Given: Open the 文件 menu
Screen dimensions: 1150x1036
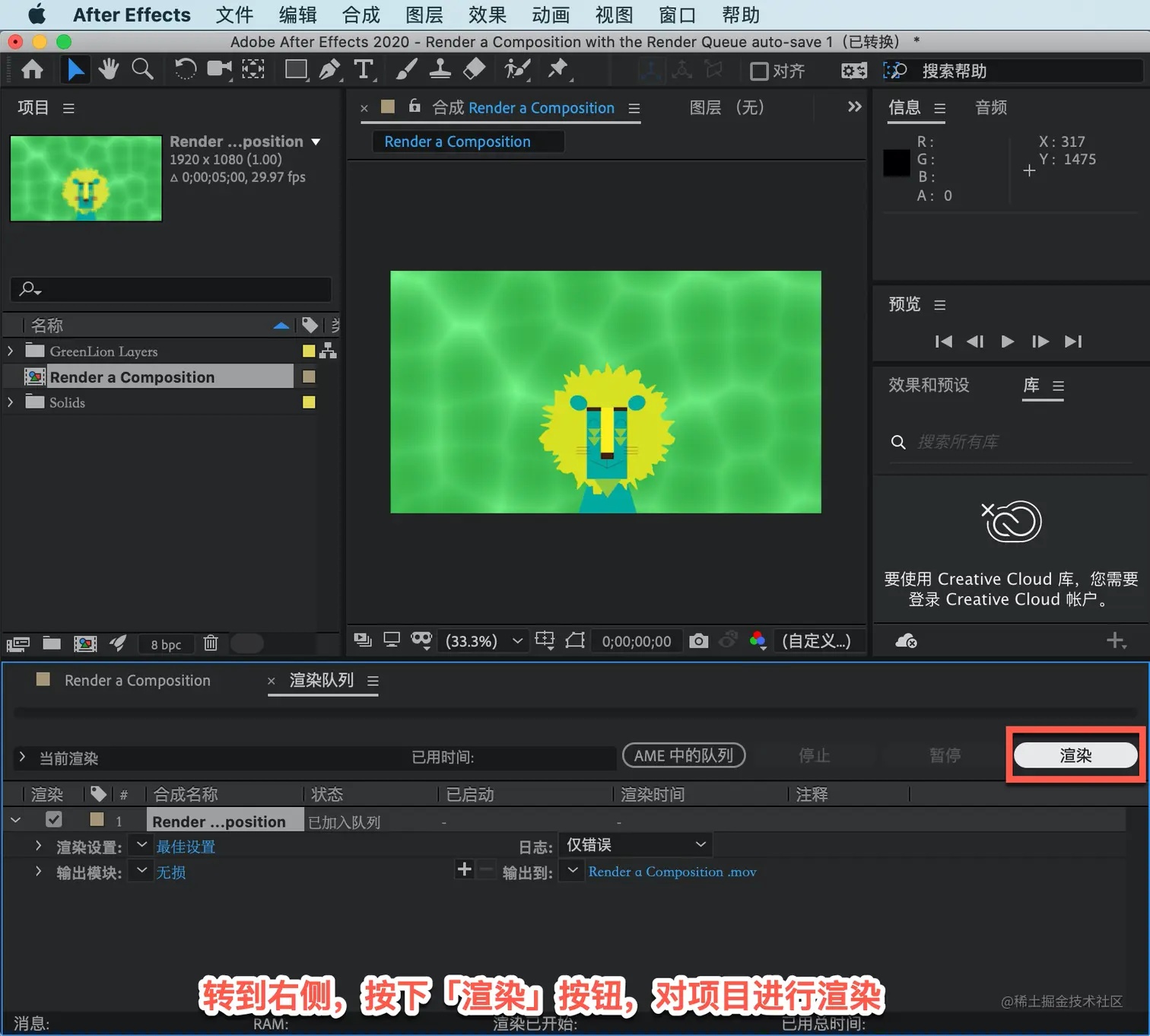Looking at the screenshot, I should 234,14.
